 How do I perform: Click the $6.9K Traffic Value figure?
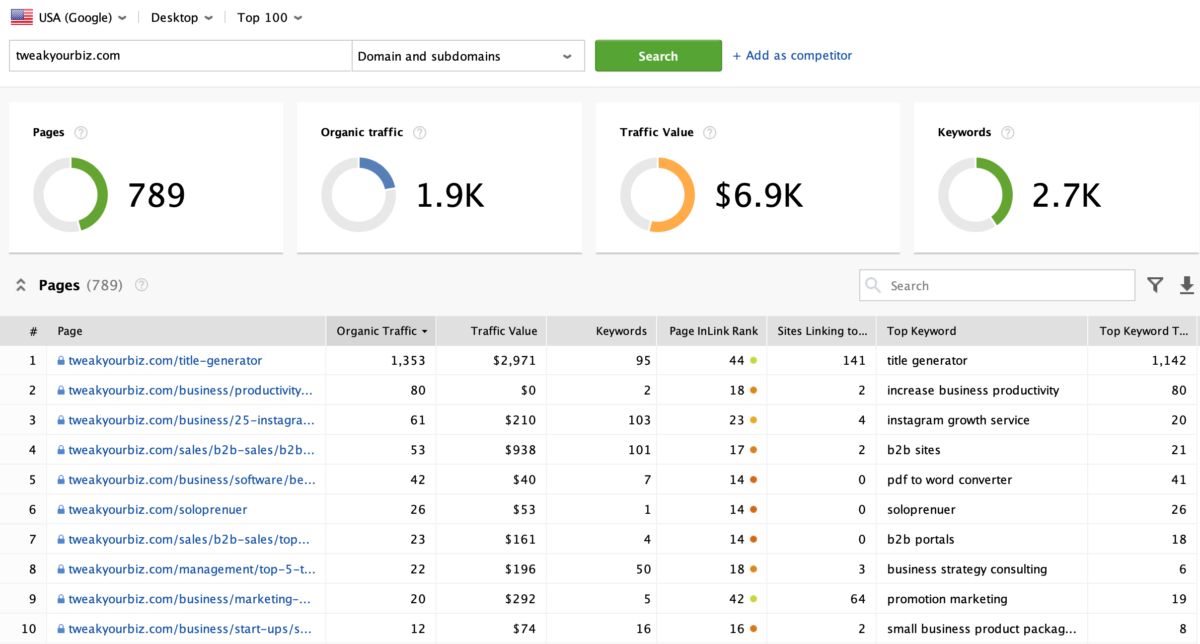click(759, 195)
